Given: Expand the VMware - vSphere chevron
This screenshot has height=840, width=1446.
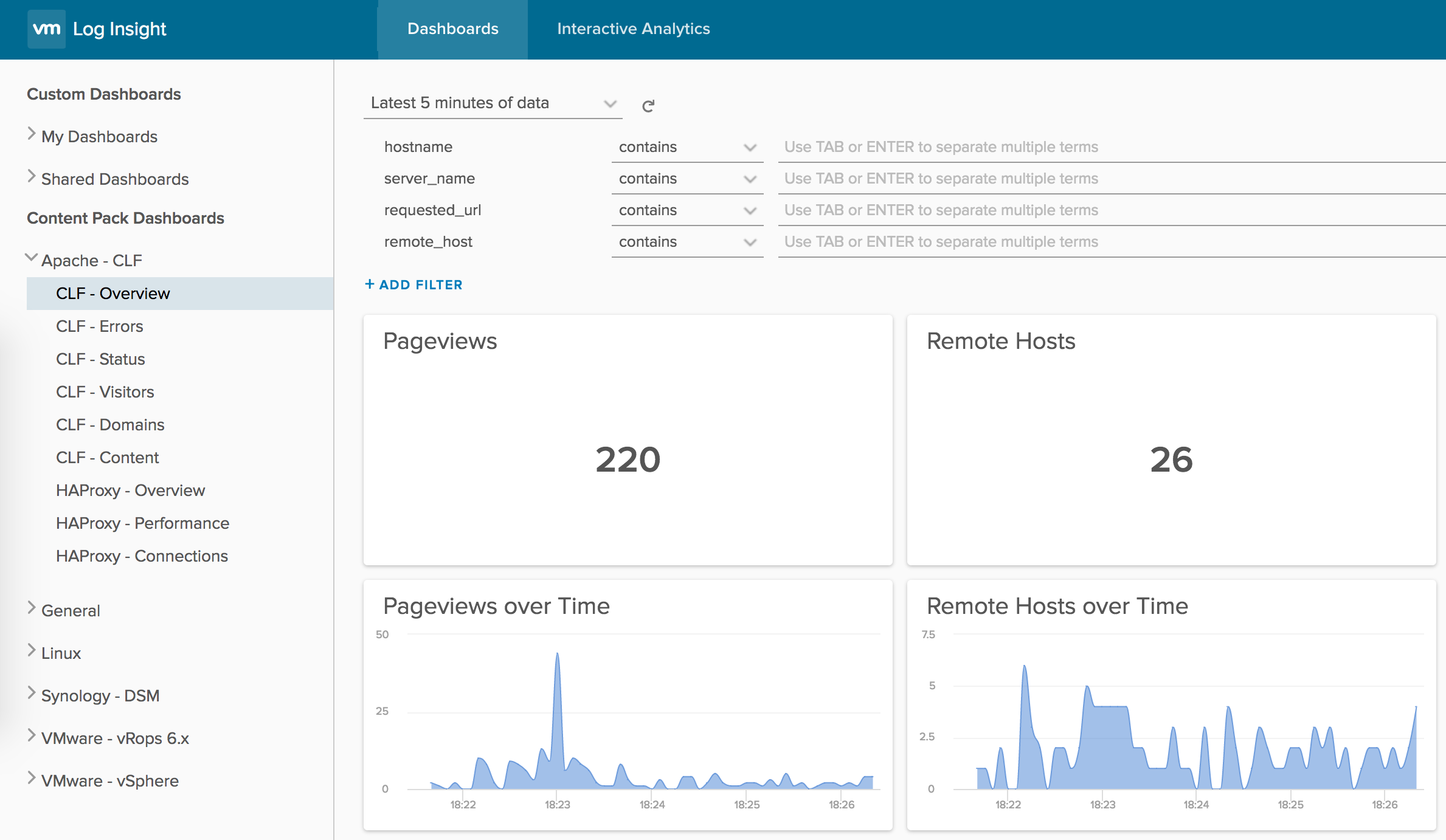Looking at the screenshot, I should point(32,778).
